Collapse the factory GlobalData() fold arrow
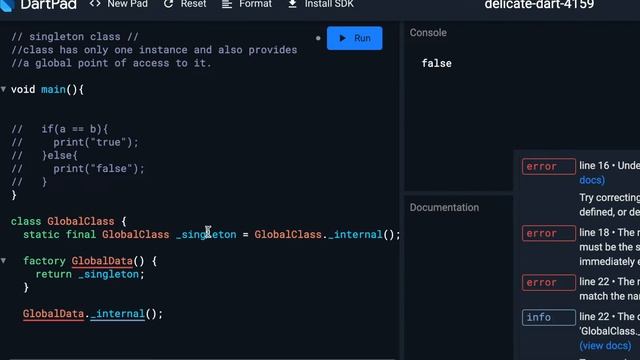 (x=3, y=260)
